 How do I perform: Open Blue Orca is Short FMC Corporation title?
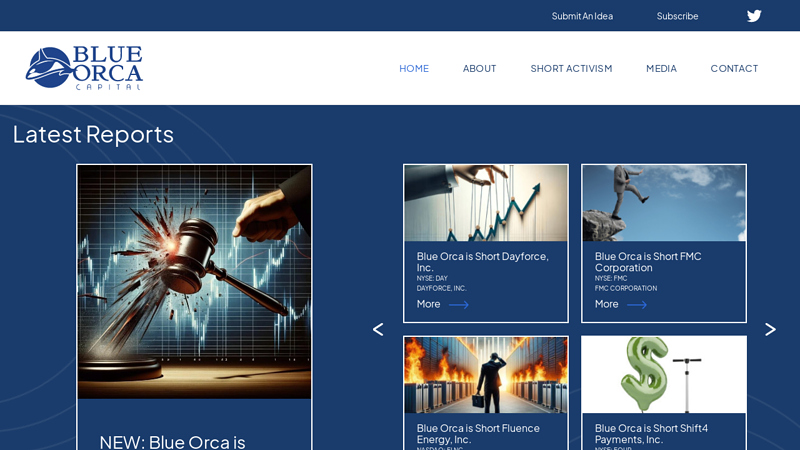pos(648,262)
